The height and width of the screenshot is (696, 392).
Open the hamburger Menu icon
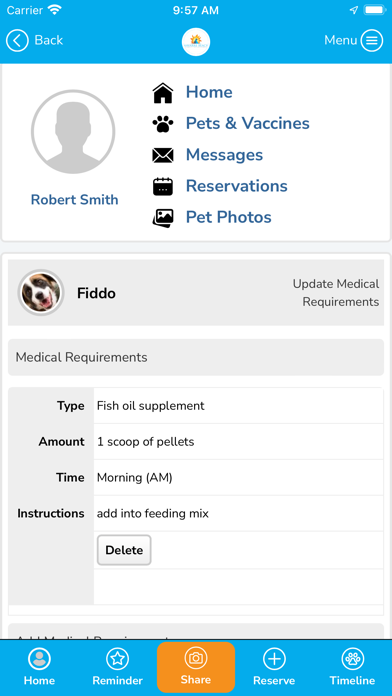372,41
